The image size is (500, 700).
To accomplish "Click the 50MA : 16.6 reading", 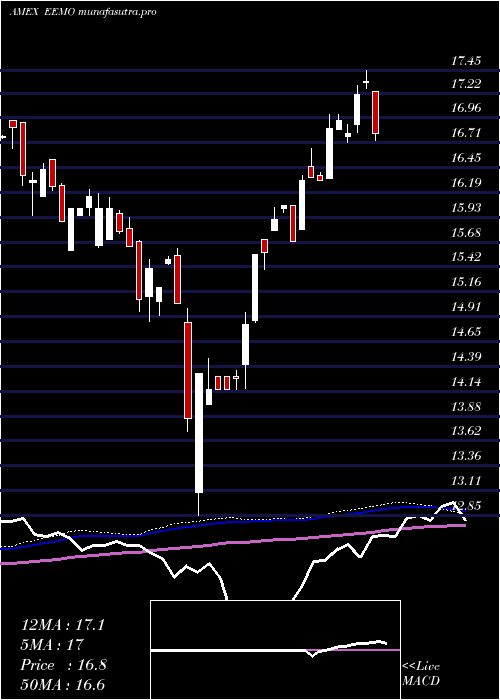I will coord(63,685).
